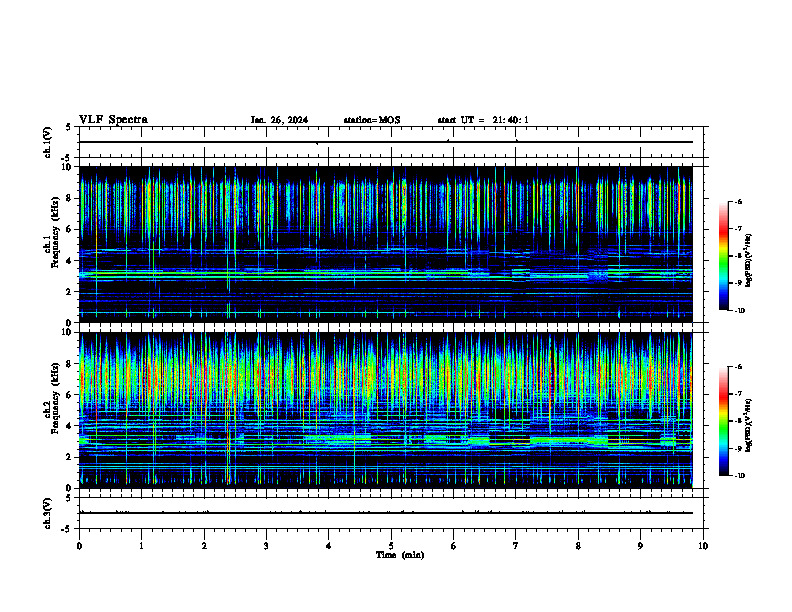Click time axis tick label "1"
This screenshot has width=792, height=612.
141,546
